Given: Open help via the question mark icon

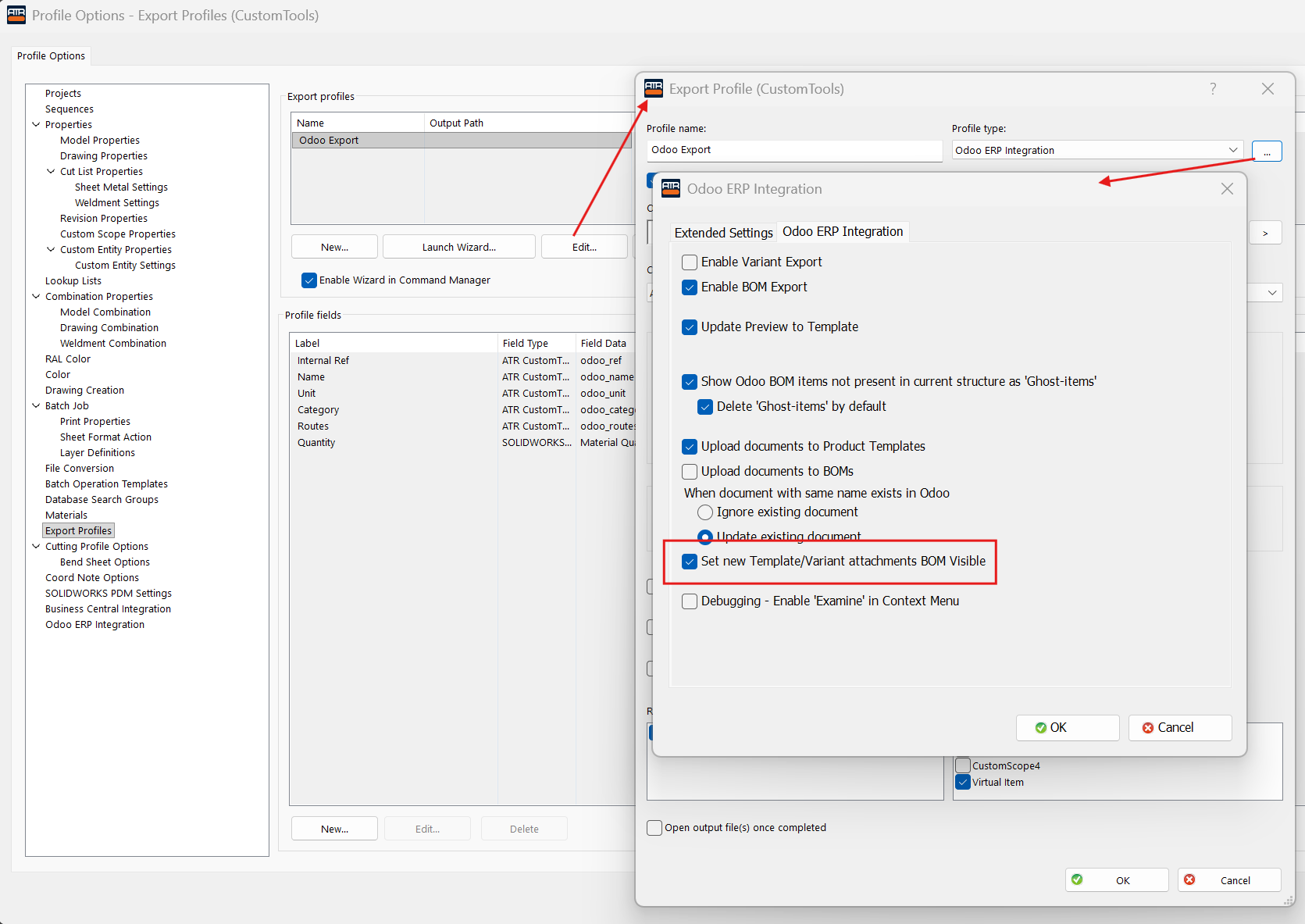Looking at the screenshot, I should click(1213, 88).
